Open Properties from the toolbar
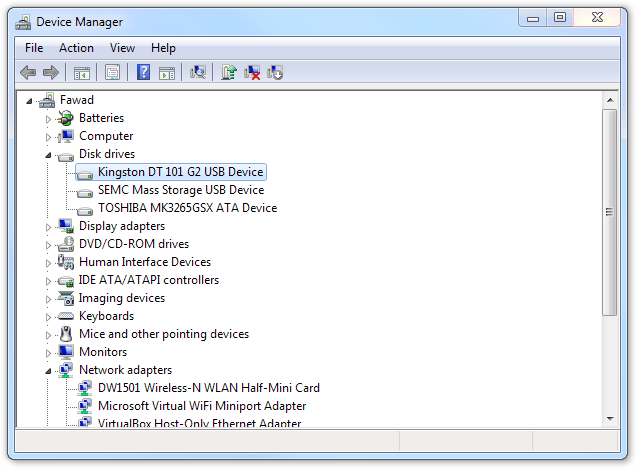This screenshot has width=638, height=469. 112,72
